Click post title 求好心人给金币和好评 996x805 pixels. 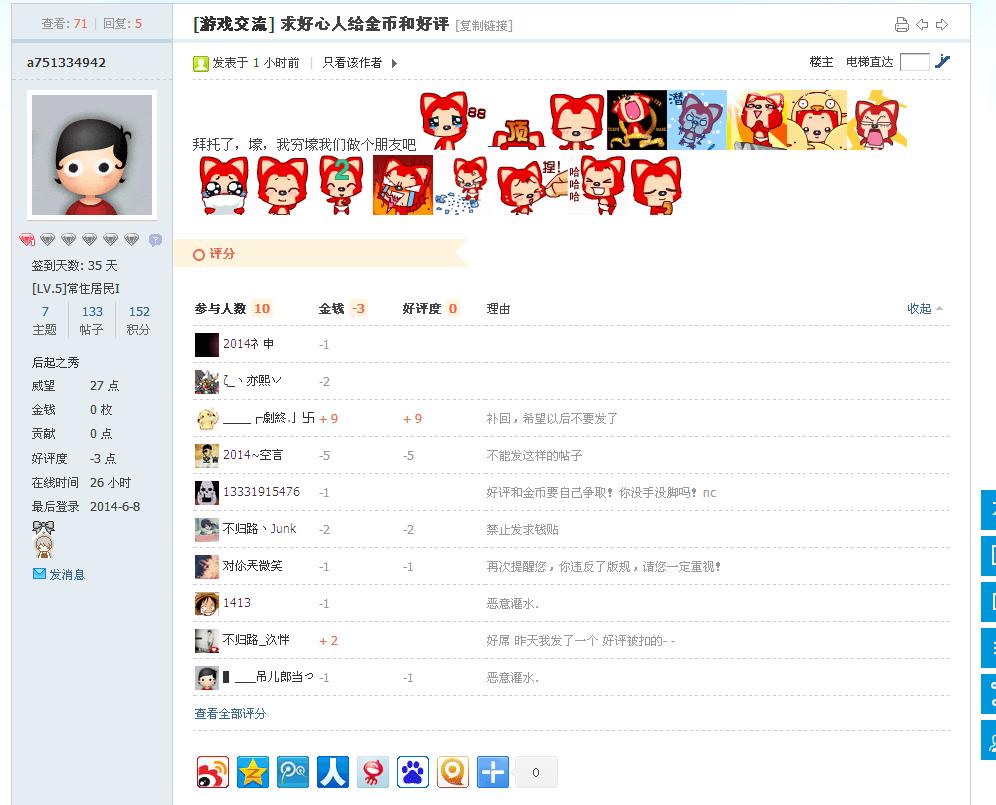[x=365, y=24]
